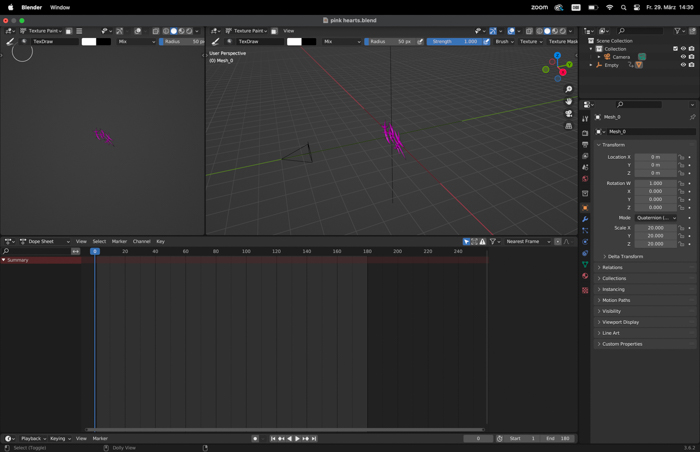Click the play animation button

297,439
